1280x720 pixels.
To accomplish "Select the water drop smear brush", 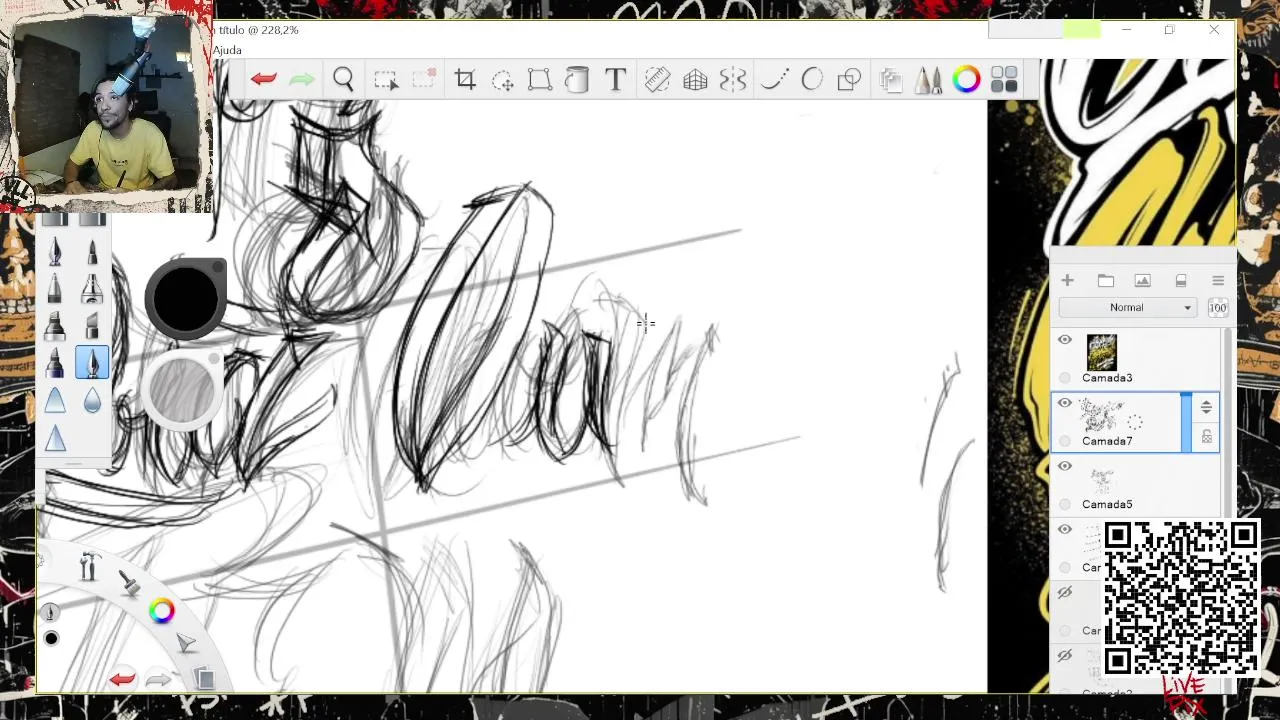I will 92,401.
